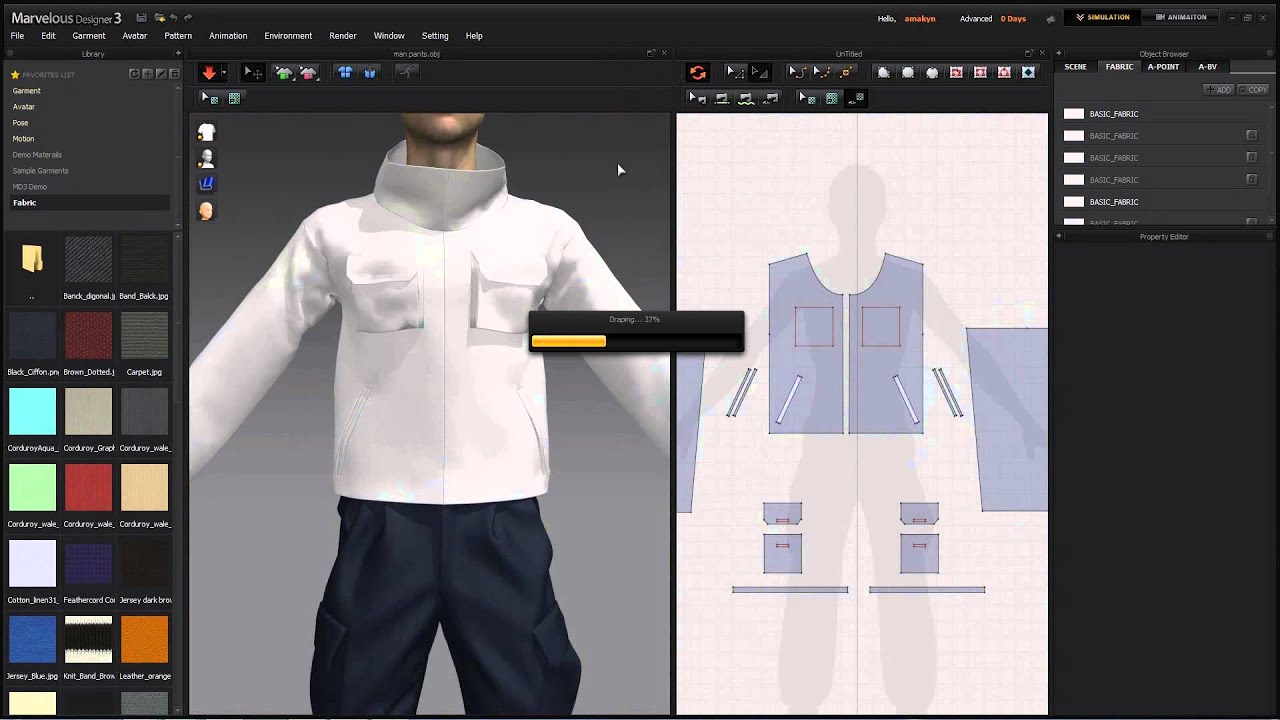Viewport: 1280px width, 720px height.
Task: Click the open folder icon in title bar
Action: 159,18
